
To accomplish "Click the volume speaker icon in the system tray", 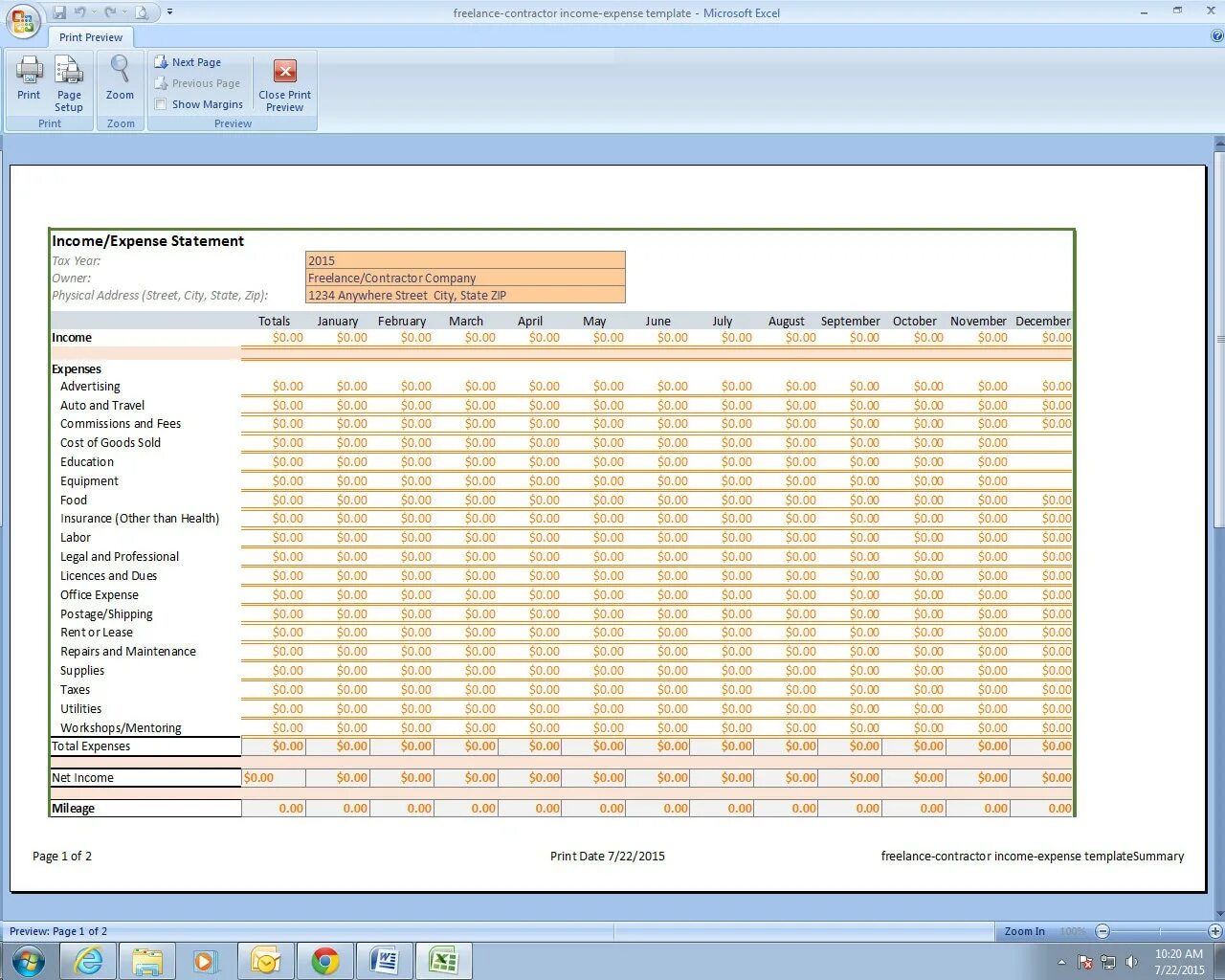I will pyautogui.click(x=1132, y=963).
